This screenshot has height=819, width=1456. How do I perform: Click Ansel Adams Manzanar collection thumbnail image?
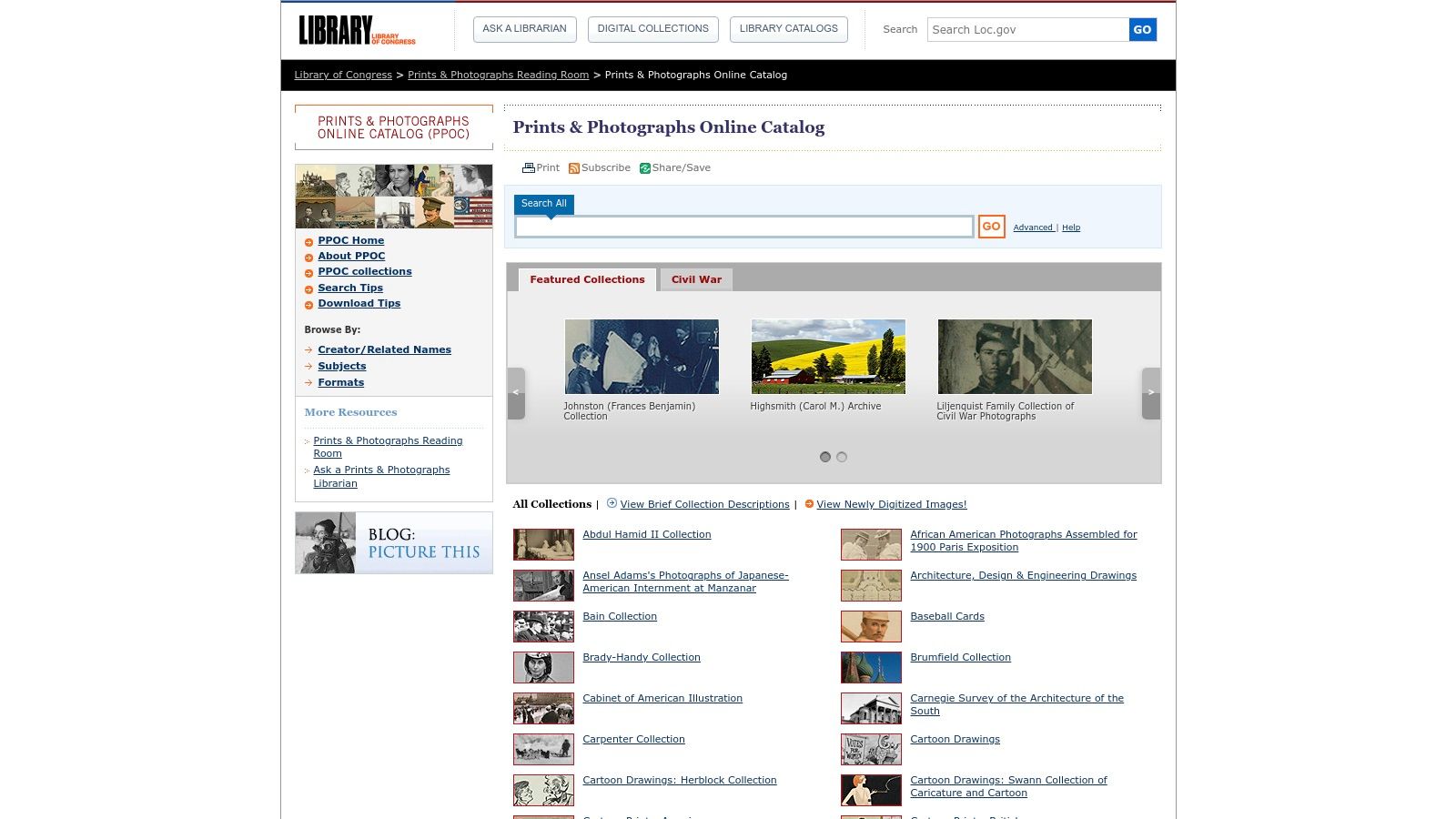pyautogui.click(x=543, y=585)
